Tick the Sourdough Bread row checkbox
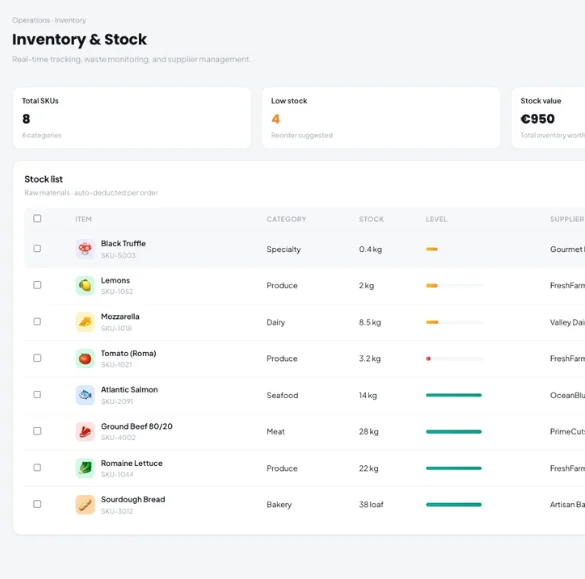 click(x=37, y=504)
